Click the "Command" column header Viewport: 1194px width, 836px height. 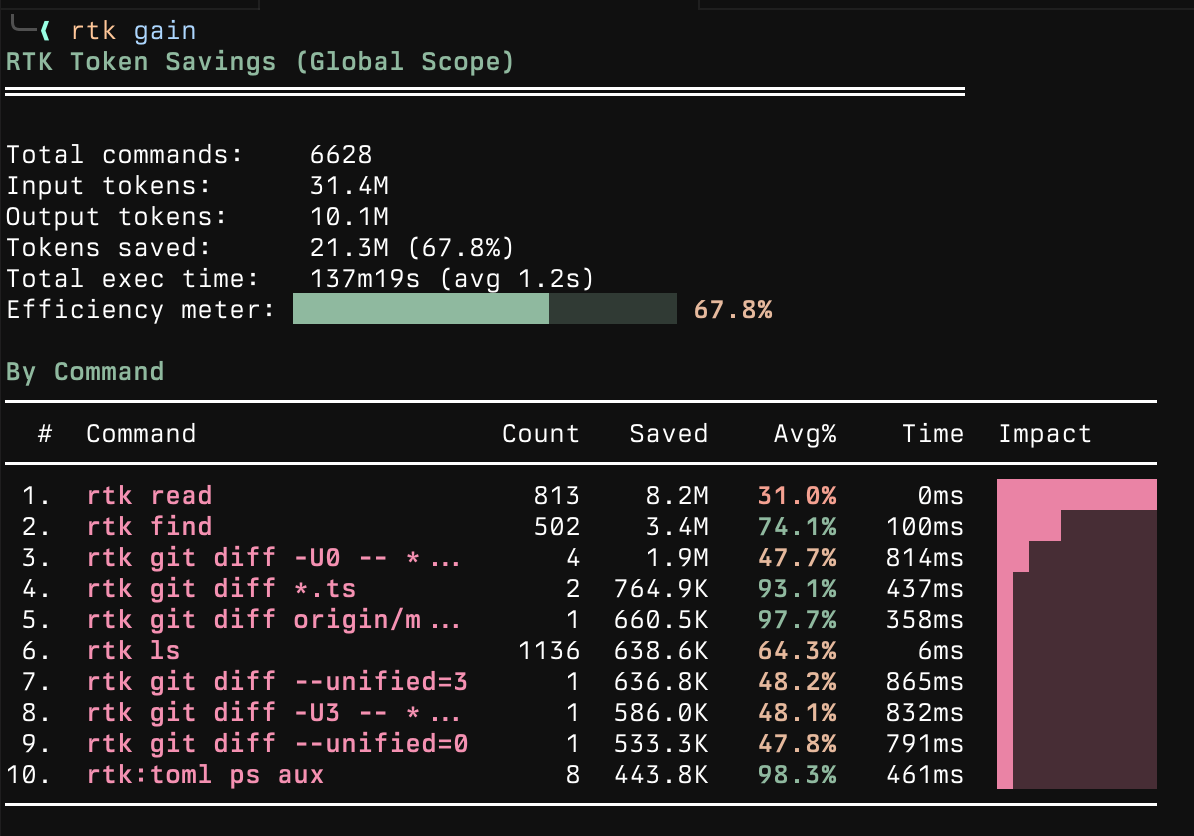pyautogui.click(x=141, y=434)
